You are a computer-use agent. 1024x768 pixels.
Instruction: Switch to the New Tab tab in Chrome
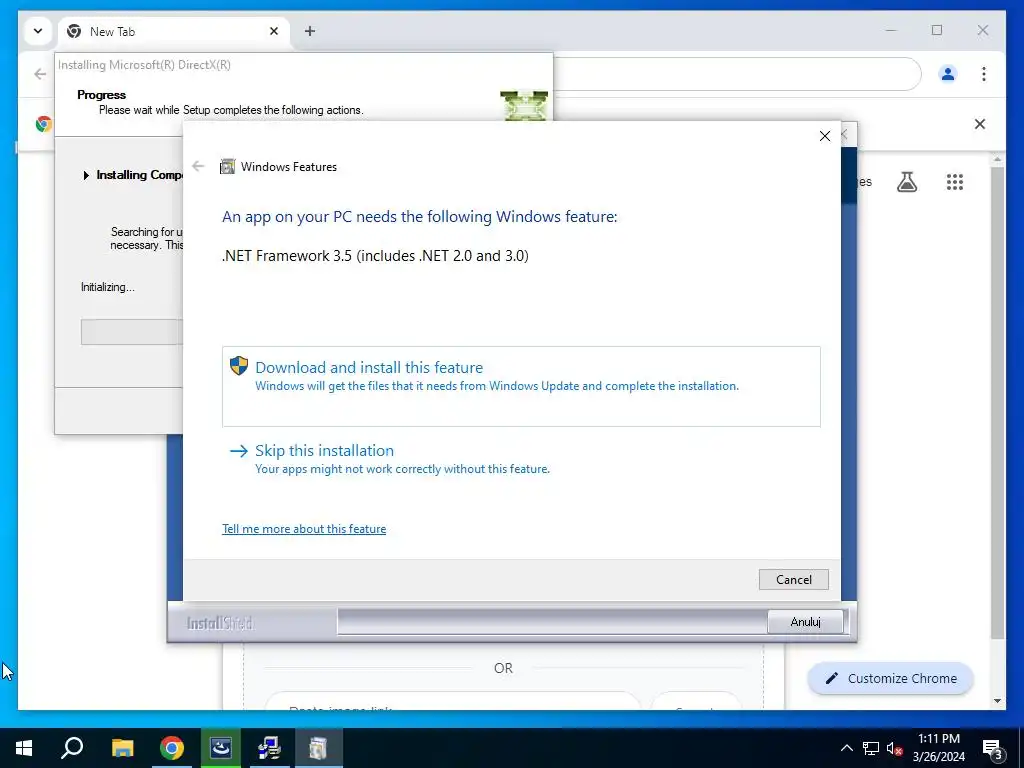point(173,31)
